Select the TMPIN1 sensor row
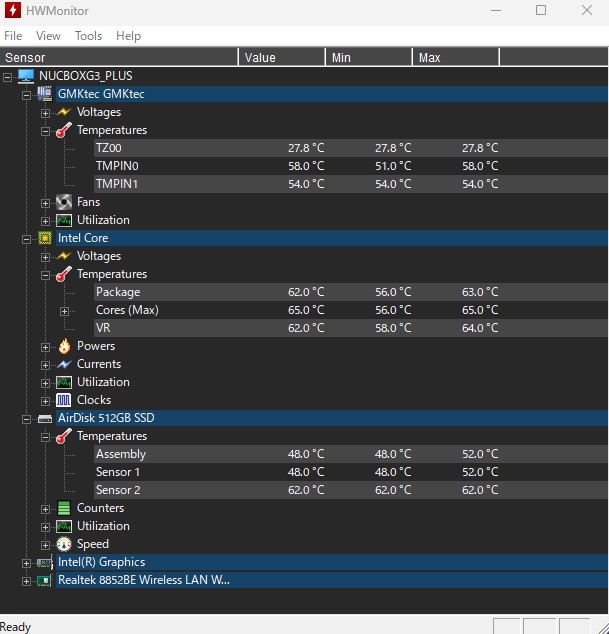Viewport: 609px width, 634px height. click(x=351, y=184)
